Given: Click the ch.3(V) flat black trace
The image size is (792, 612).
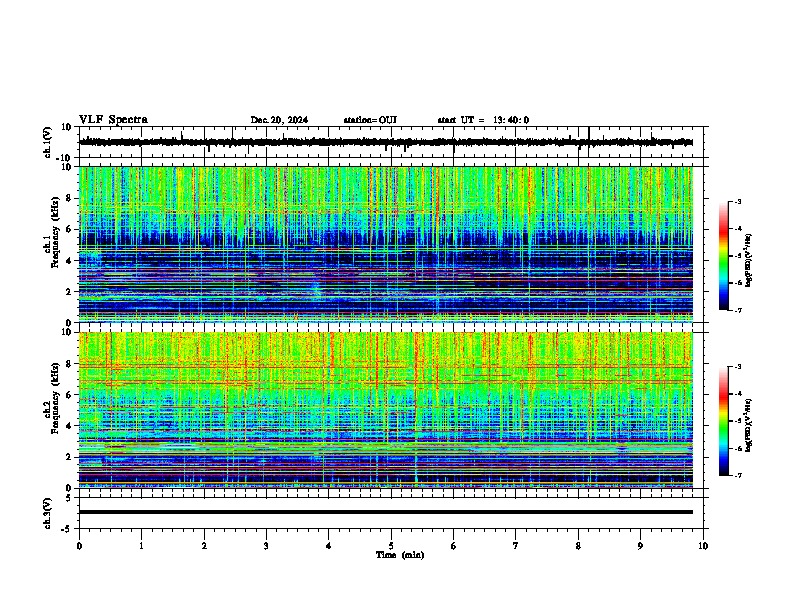Looking at the screenshot, I should pyautogui.click(x=386, y=512).
